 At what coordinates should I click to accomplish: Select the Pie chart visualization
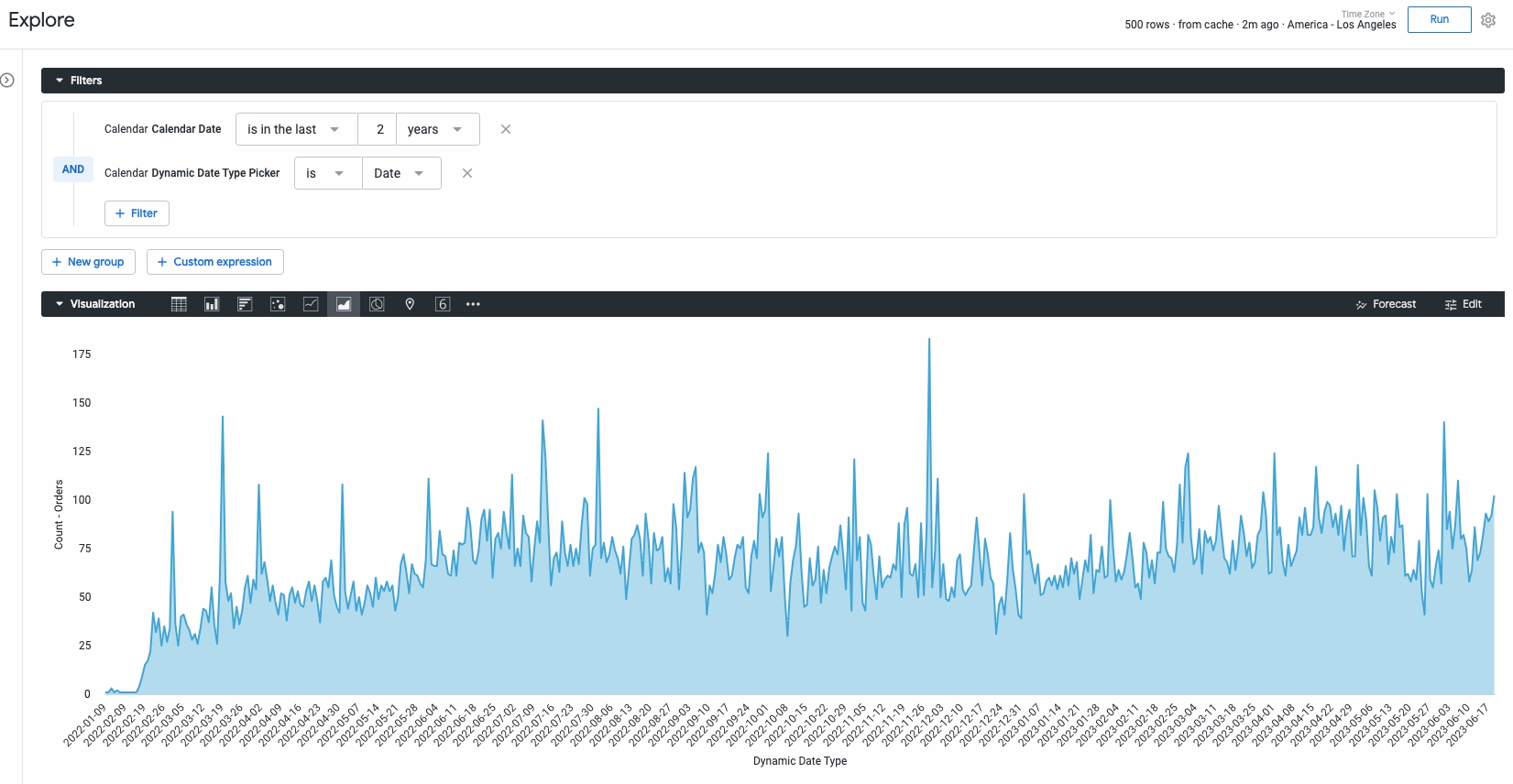click(377, 304)
